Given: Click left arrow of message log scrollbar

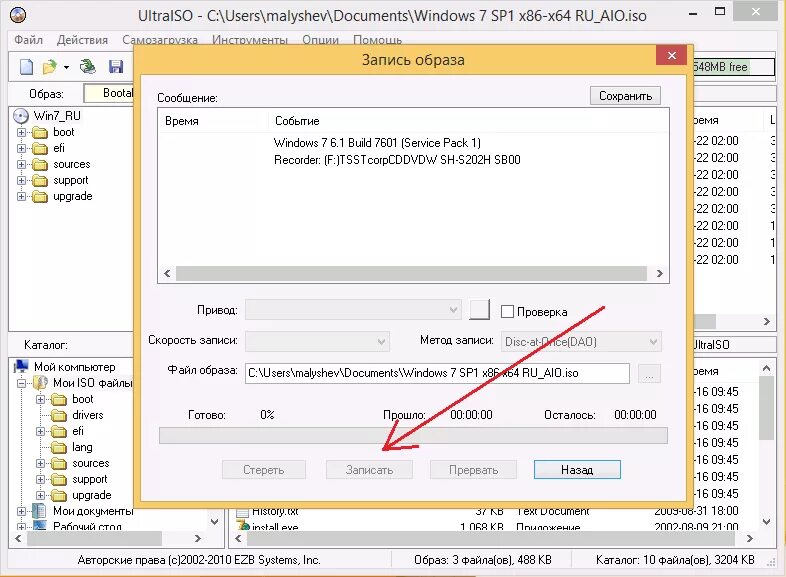Looking at the screenshot, I should coord(167,273).
